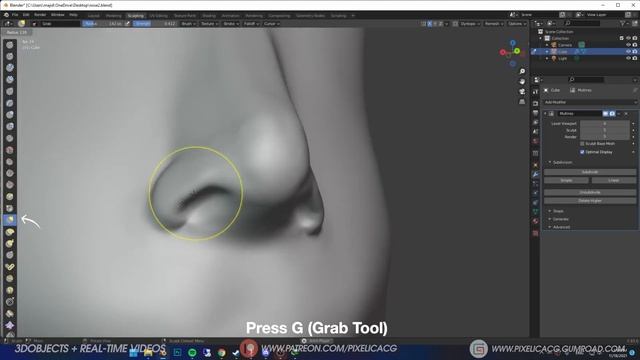
Task: Open the Remesh dropdown
Action: pyautogui.click(x=494, y=24)
